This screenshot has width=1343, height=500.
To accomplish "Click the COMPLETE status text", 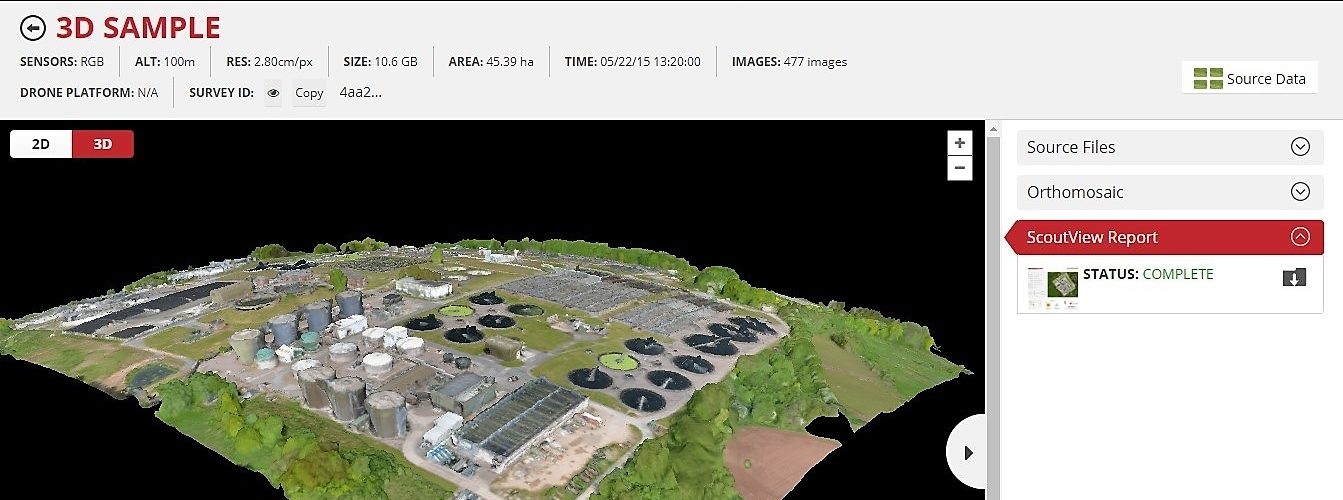I will [1177, 274].
